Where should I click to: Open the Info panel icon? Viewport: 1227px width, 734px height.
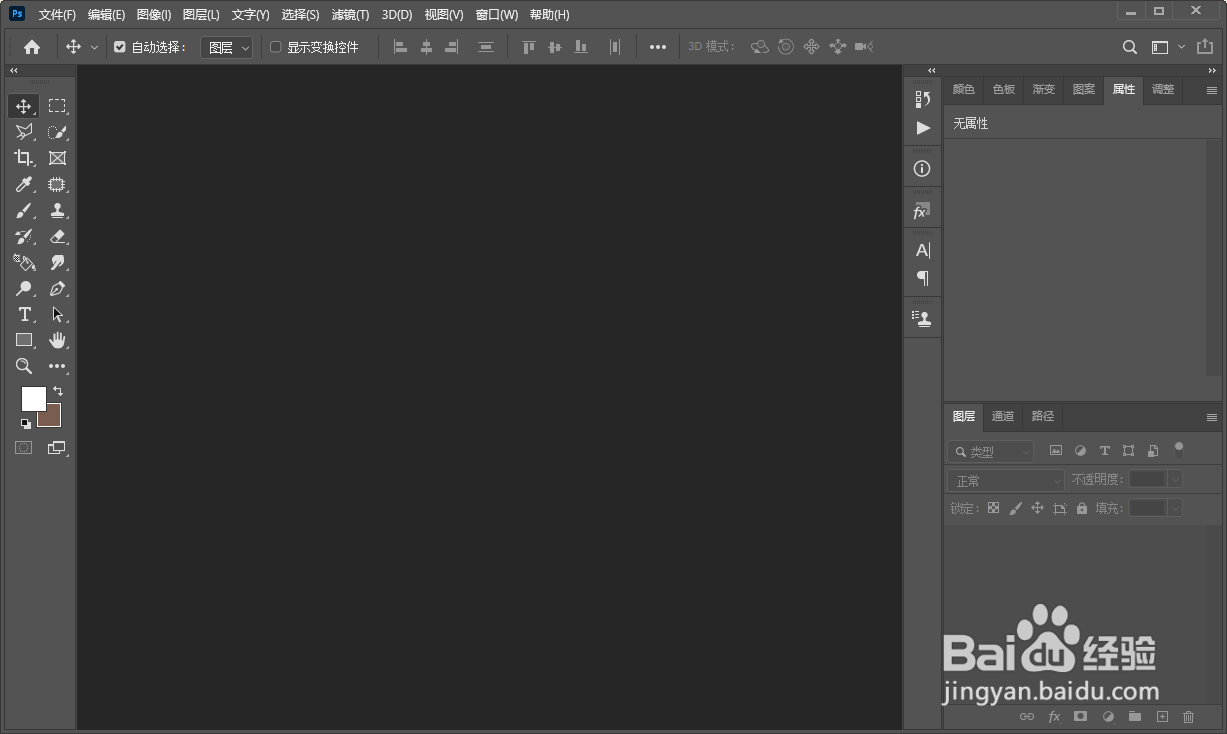point(922,169)
